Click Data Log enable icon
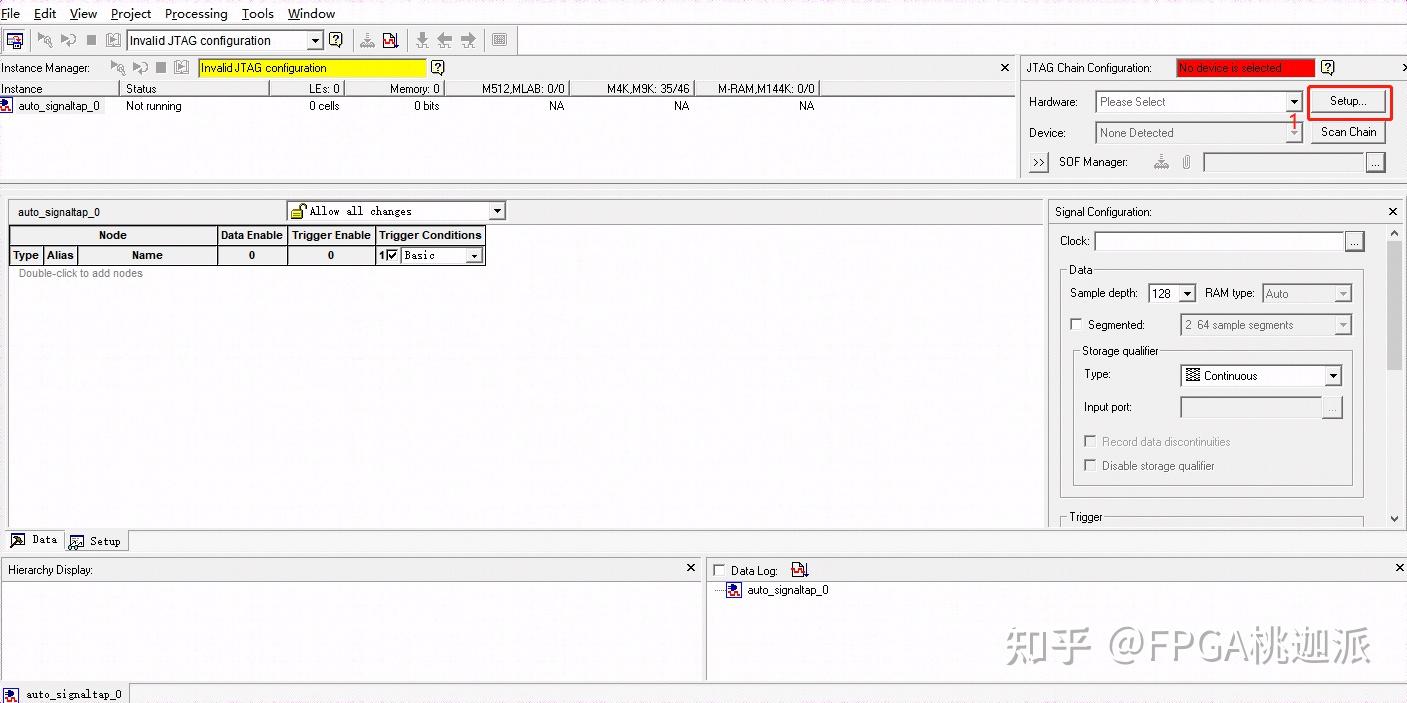This screenshot has height=703, width=1407. point(799,570)
